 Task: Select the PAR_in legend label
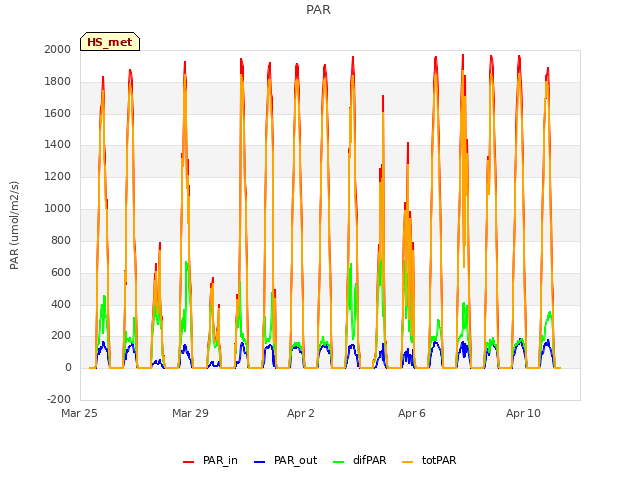(220, 460)
